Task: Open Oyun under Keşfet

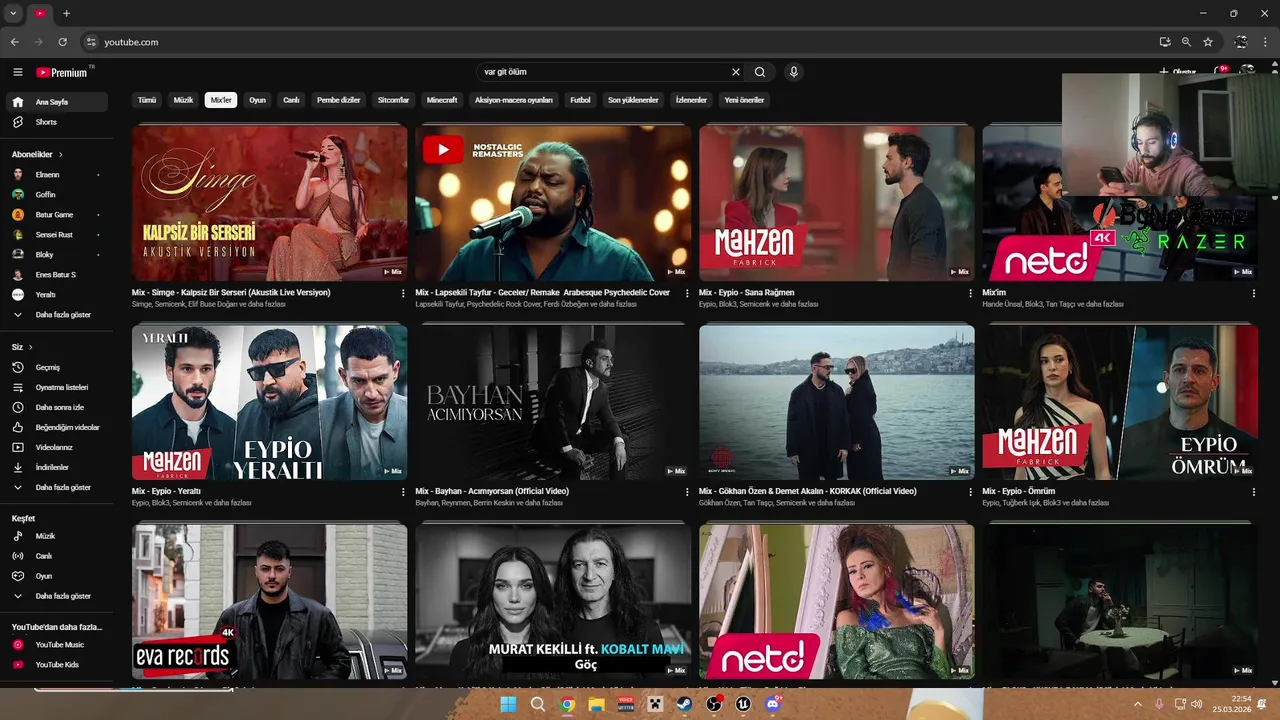Action: 58,576
